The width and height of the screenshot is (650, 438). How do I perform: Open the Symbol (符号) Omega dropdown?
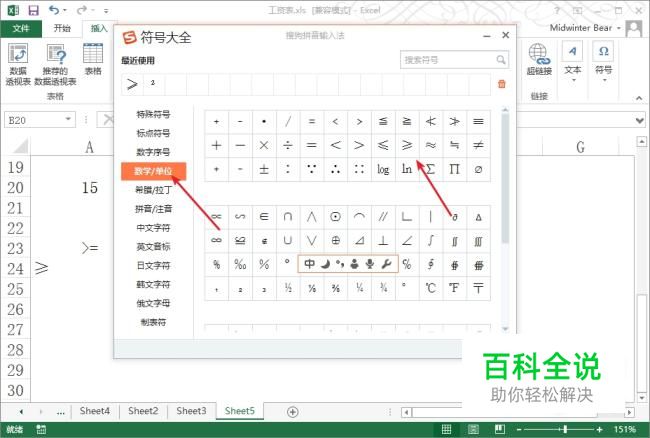(x=603, y=61)
